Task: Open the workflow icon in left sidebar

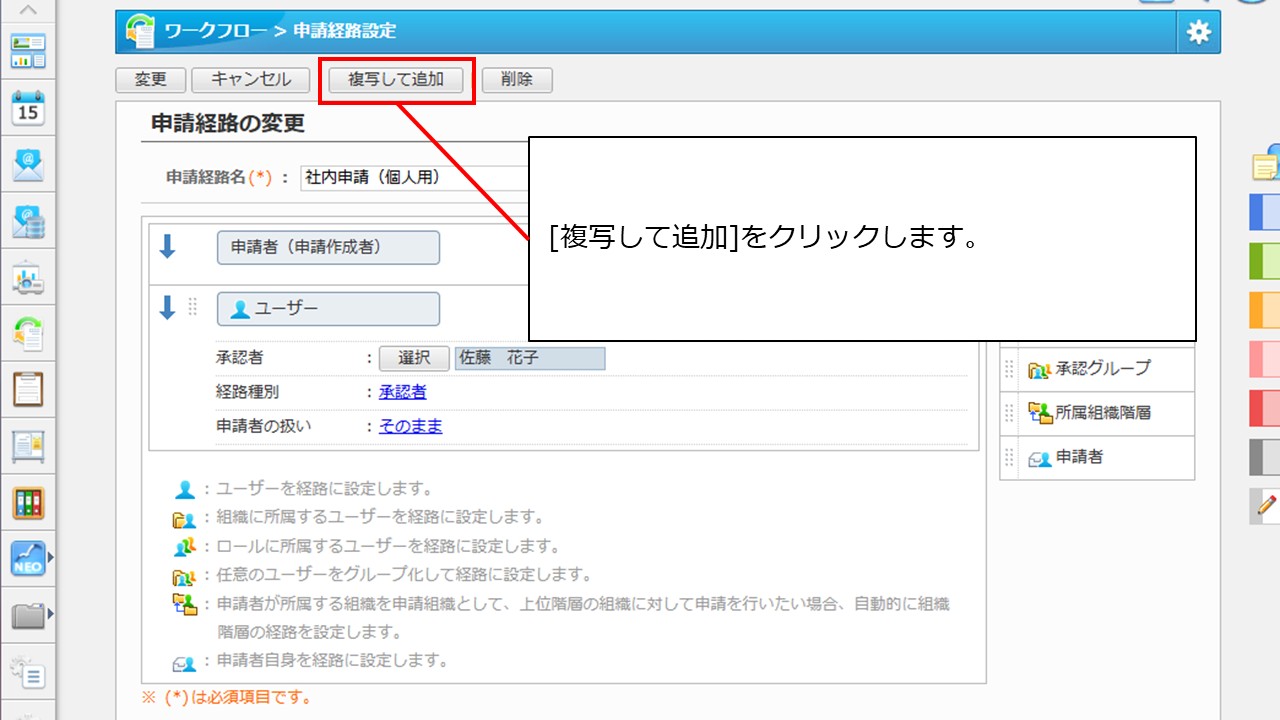Action: click(x=28, y=333)
